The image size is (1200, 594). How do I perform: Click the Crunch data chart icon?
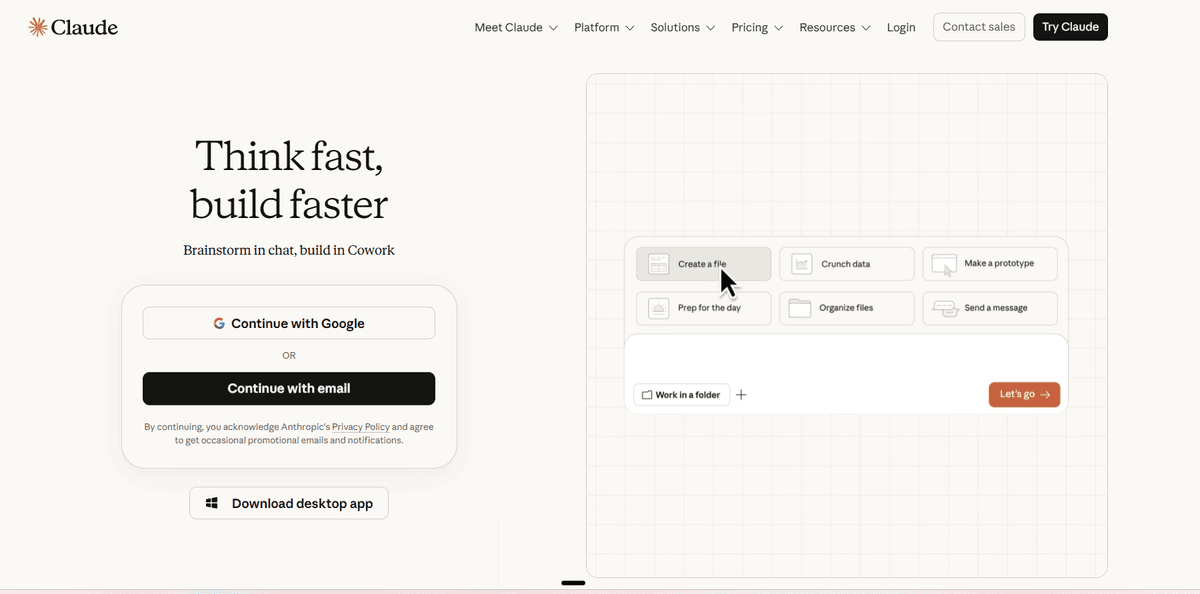pos(801,264)
